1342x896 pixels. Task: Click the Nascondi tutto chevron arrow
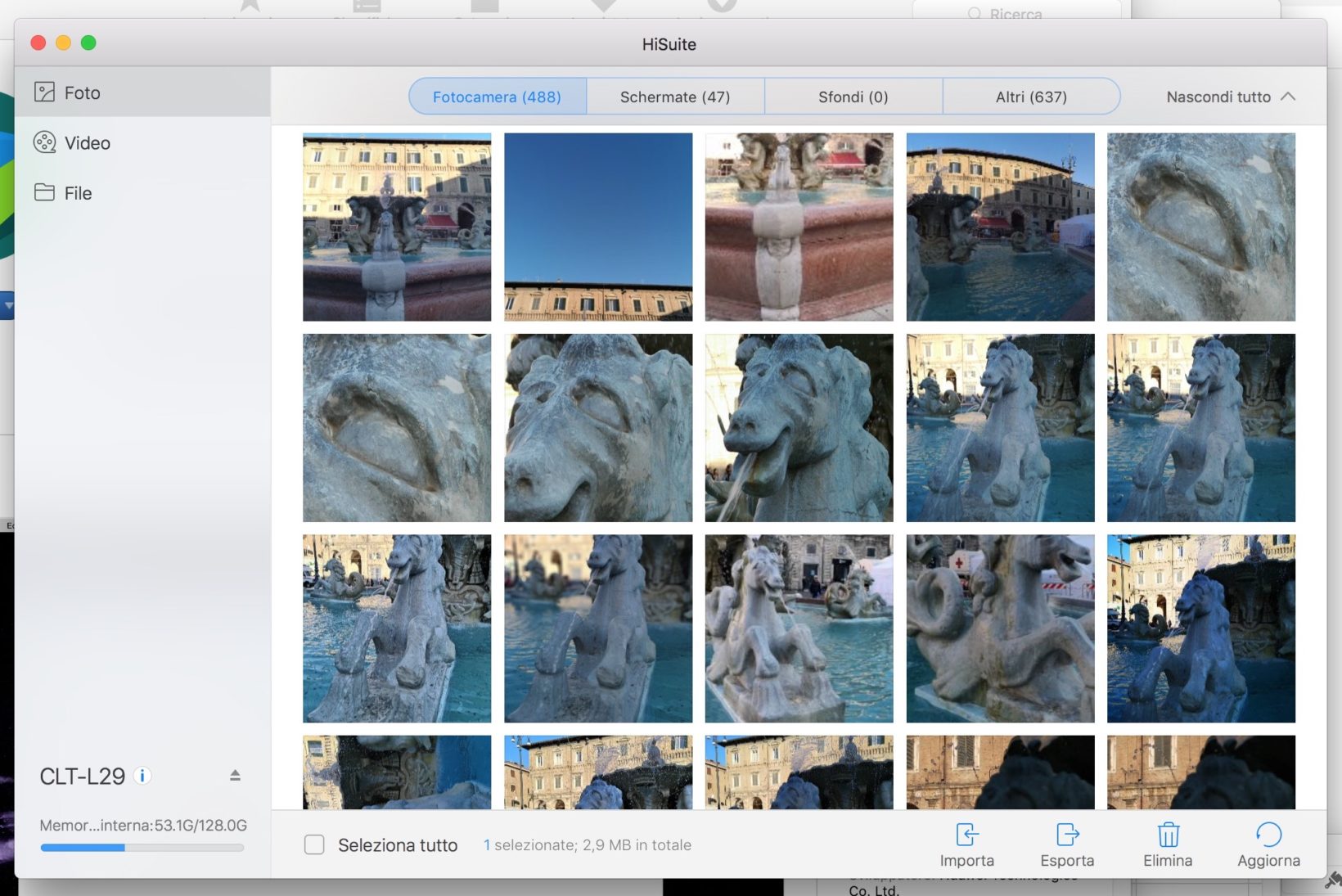click(x=1288, y=97)
